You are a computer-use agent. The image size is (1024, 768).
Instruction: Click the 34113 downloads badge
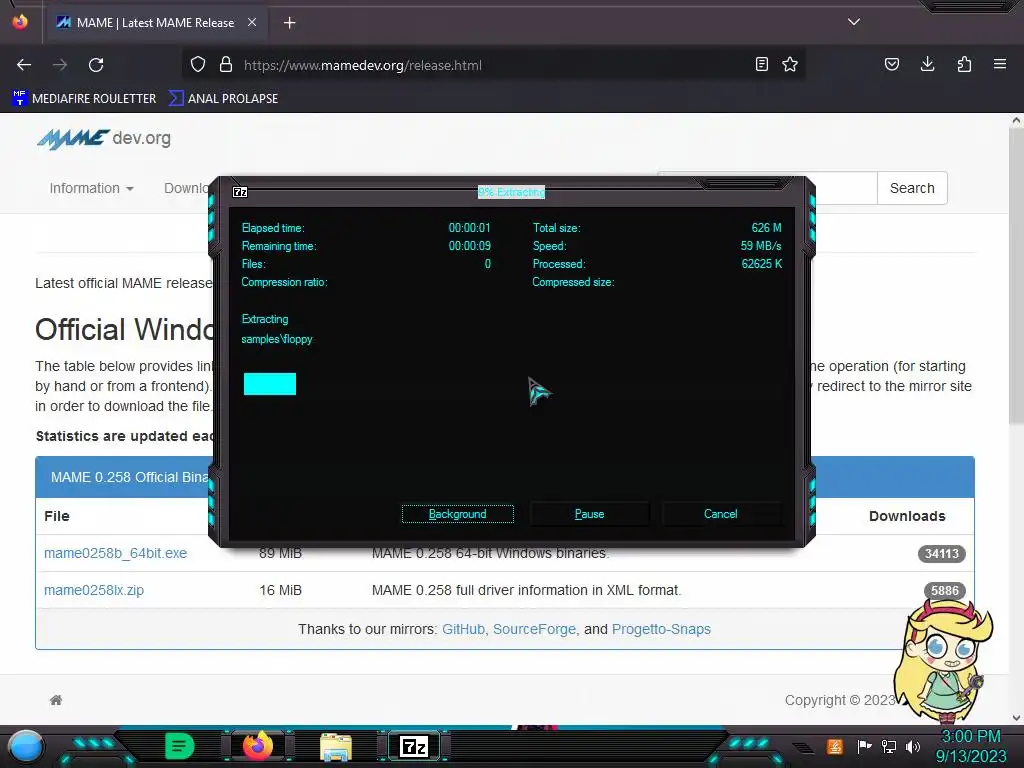click(x=941, y=554)
